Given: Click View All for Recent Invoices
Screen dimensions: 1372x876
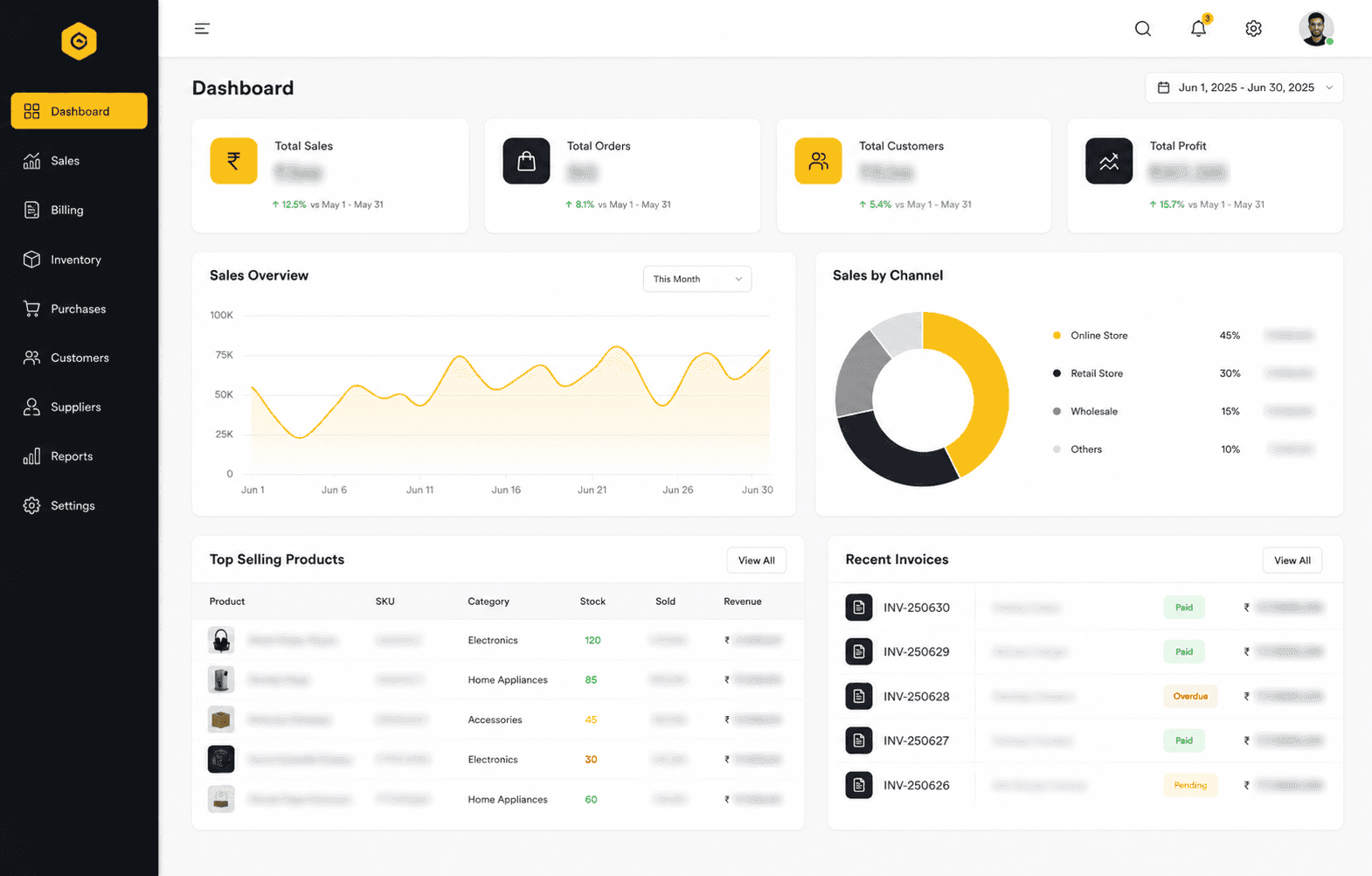Looking at the screenshot, I should coord(1292,560).
